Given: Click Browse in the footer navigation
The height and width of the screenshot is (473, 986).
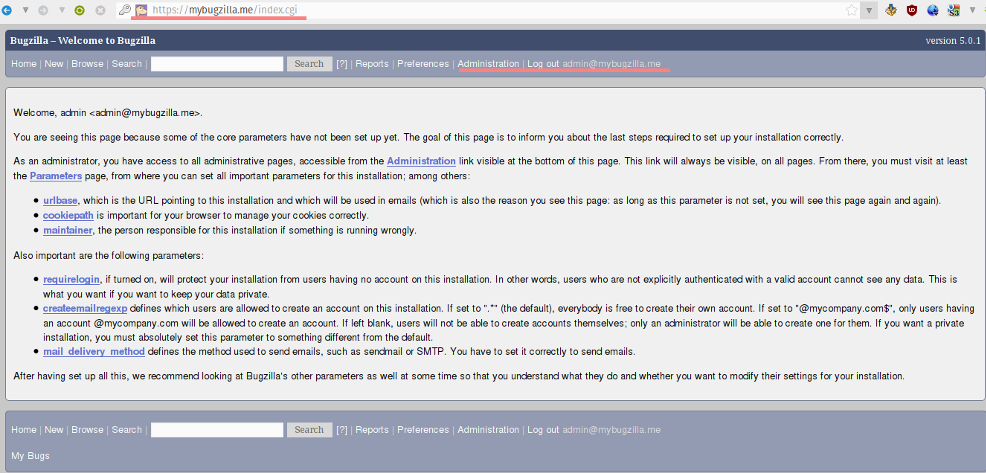Looking at the screenshot, I should click(87, 430).
